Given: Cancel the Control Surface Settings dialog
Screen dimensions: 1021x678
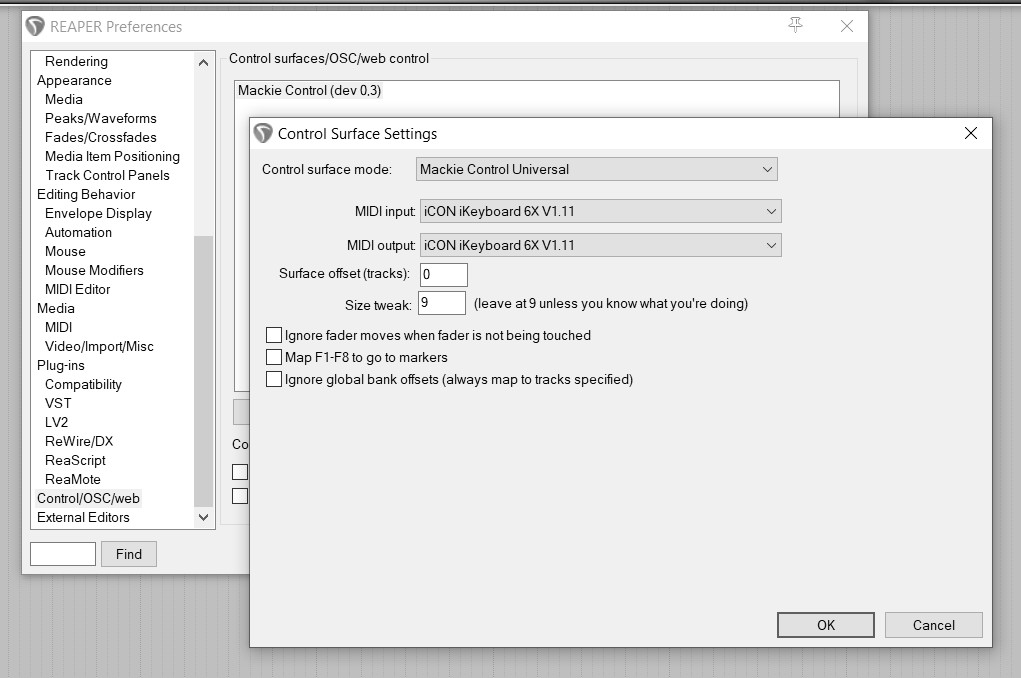Looking at the screenshot, I should tap(934, 625).
